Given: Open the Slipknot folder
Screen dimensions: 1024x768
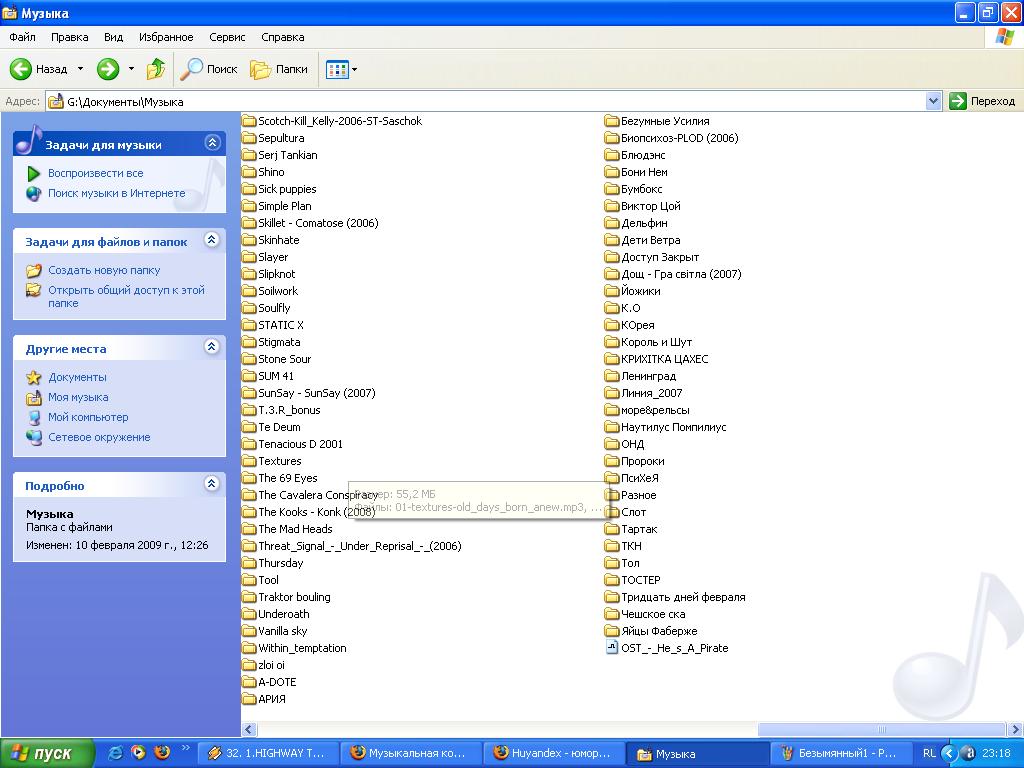Looking at the screenshot, I should point(276,274).
